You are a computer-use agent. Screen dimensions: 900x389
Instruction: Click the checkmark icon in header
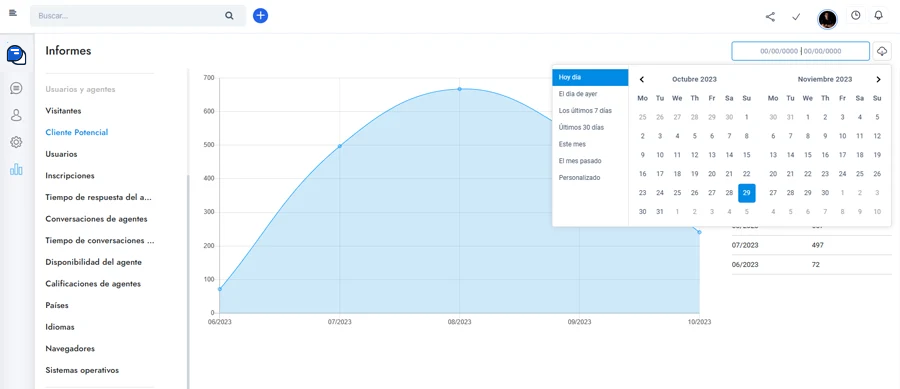click(x=796, y=17)
